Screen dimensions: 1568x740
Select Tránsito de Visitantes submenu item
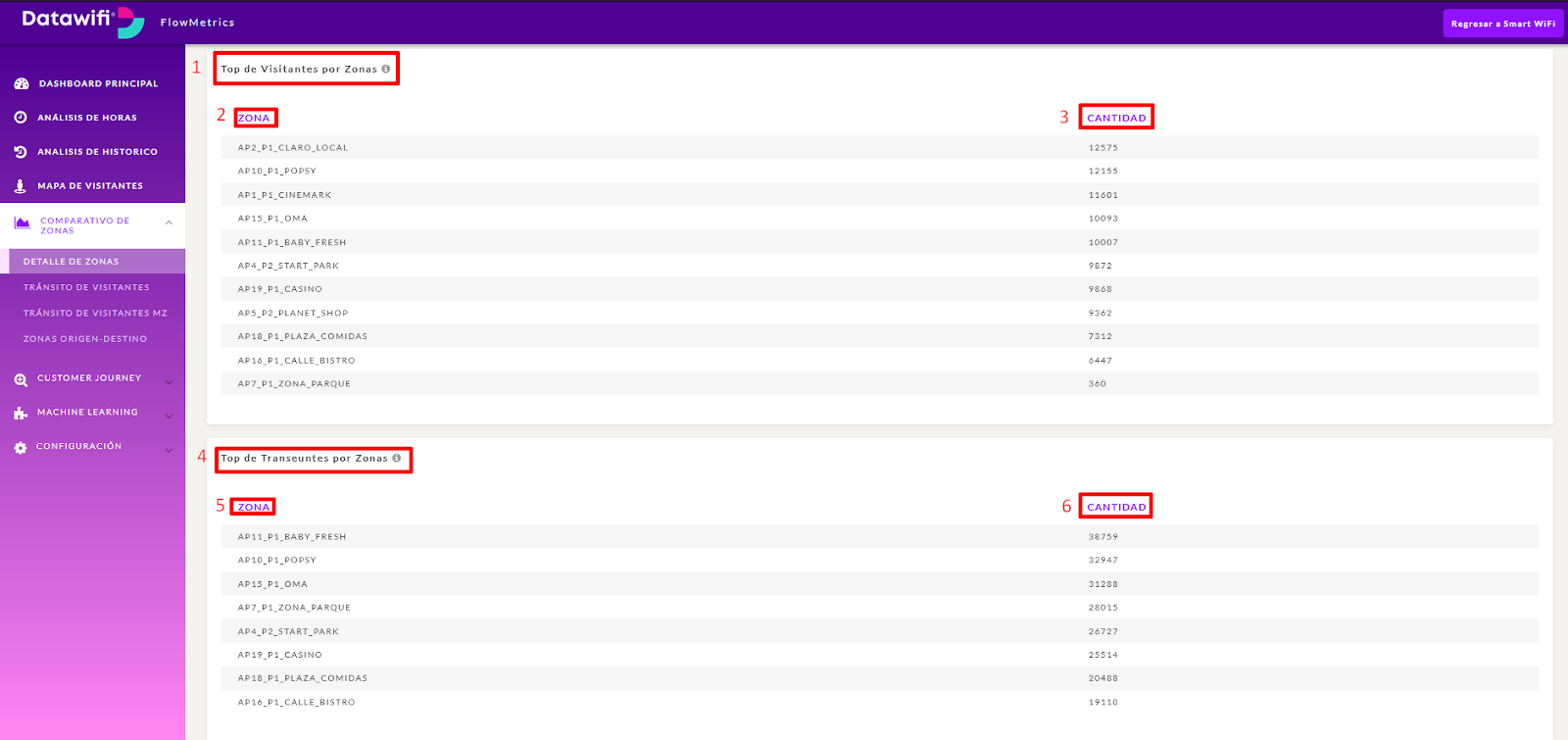(86, 287)
